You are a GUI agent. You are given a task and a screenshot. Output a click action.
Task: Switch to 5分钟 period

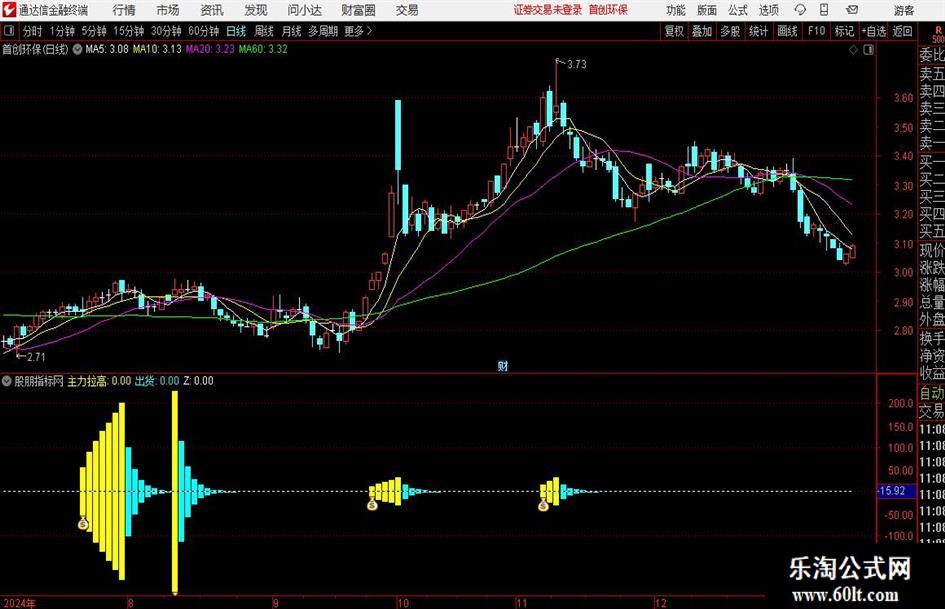pyautogui.click(x=93, y=31)
